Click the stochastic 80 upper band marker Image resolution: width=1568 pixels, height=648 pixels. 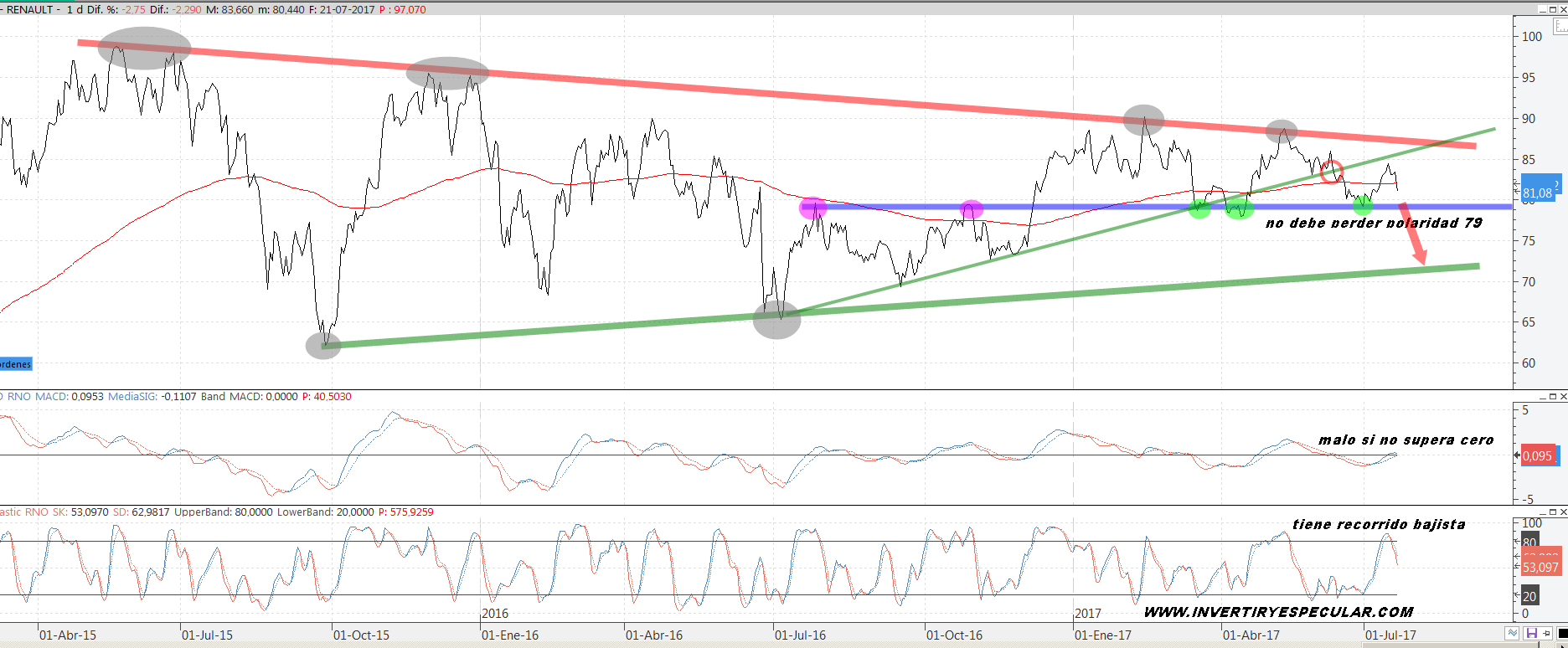[x=1529, y=542]
